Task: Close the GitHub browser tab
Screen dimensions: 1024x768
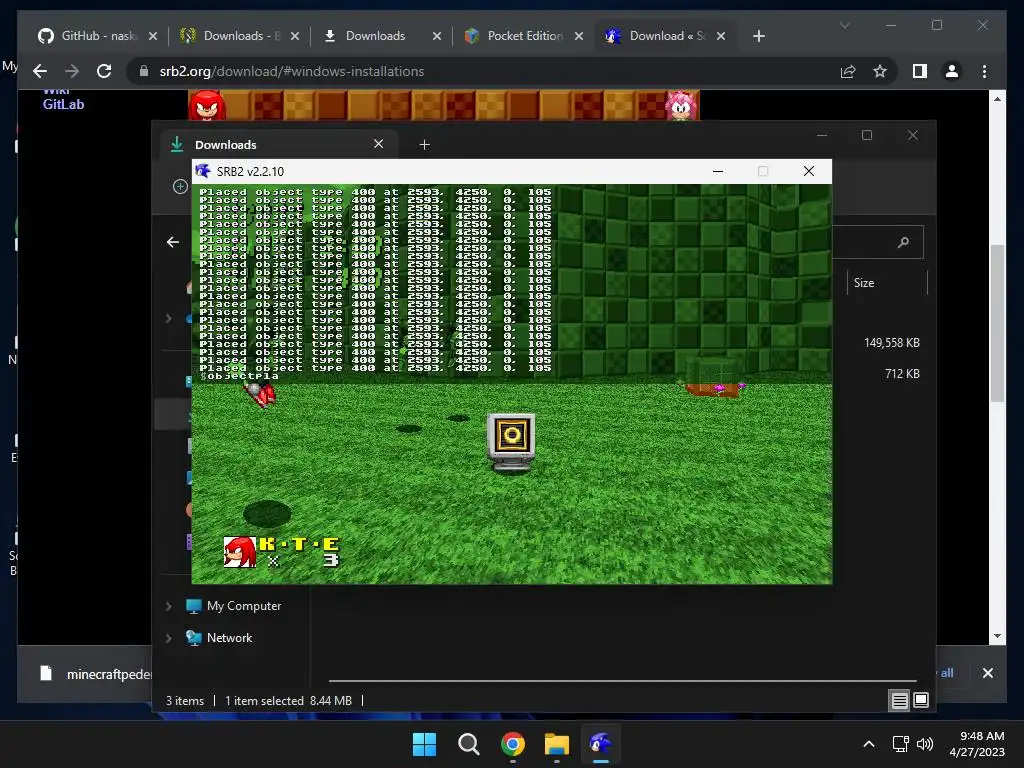Action: (x=153, y=37)
